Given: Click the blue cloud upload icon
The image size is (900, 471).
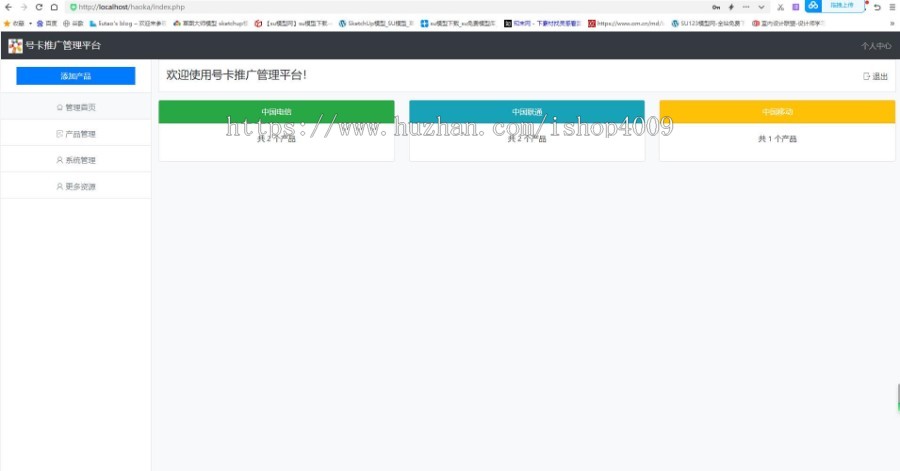Looking at the screenshot, I should coord(813,6).
